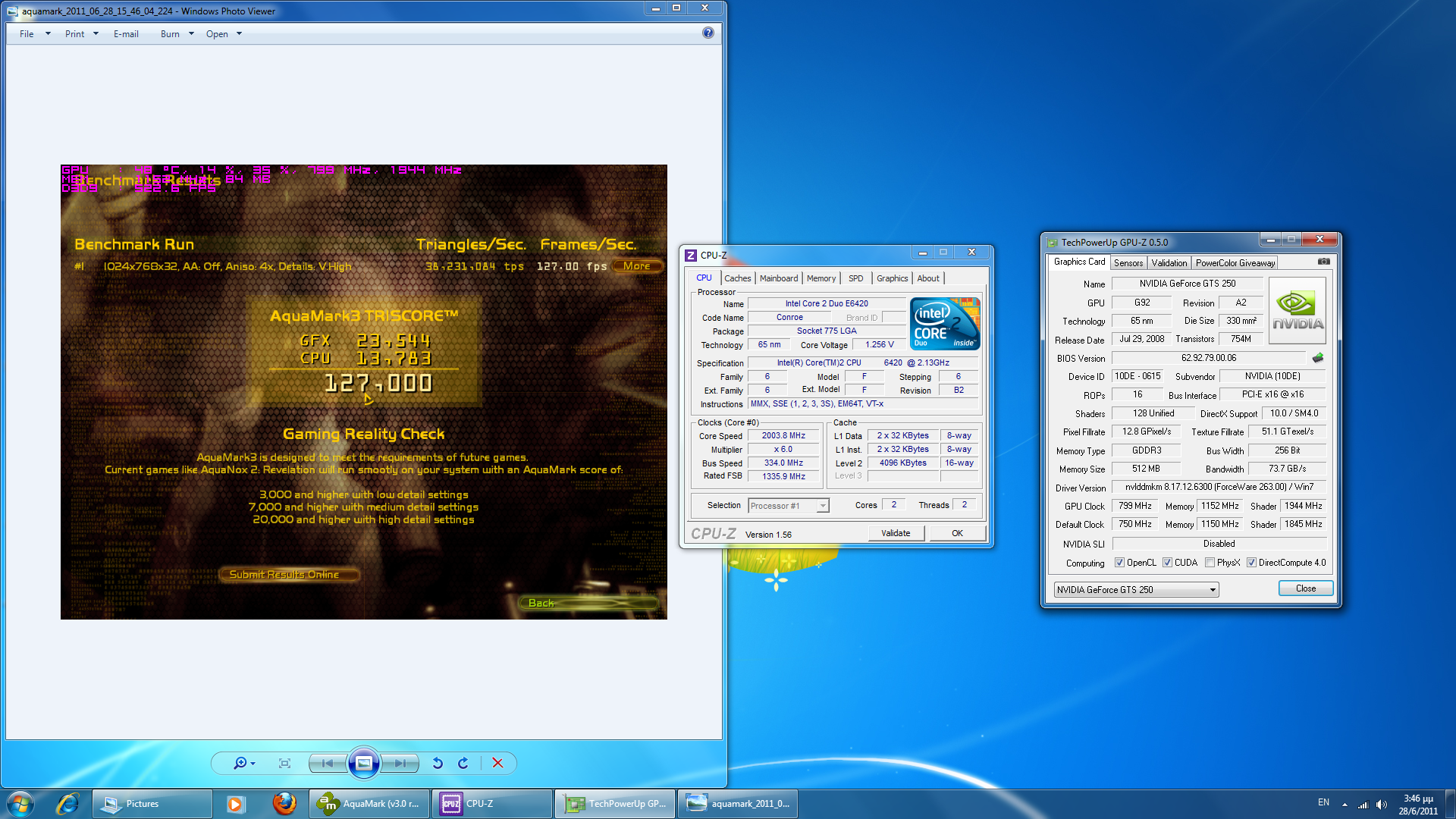Switch to the About tab
Image resolution: width=1456 pixels, height=819 pixels.
click(928, 278)
